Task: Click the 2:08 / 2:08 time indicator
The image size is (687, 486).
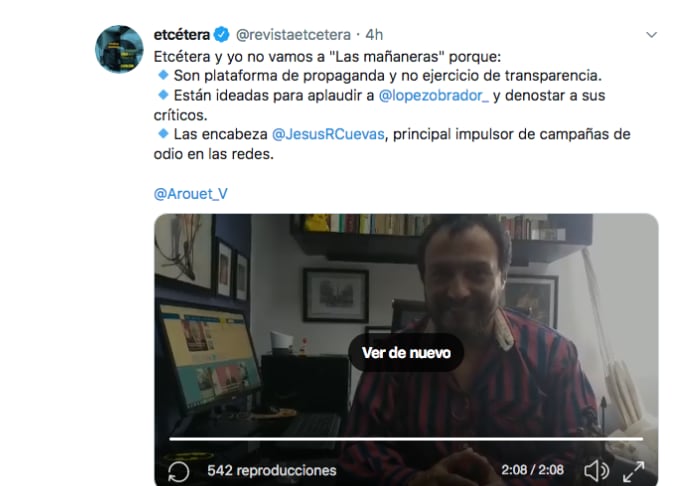Action: (532, 470)
